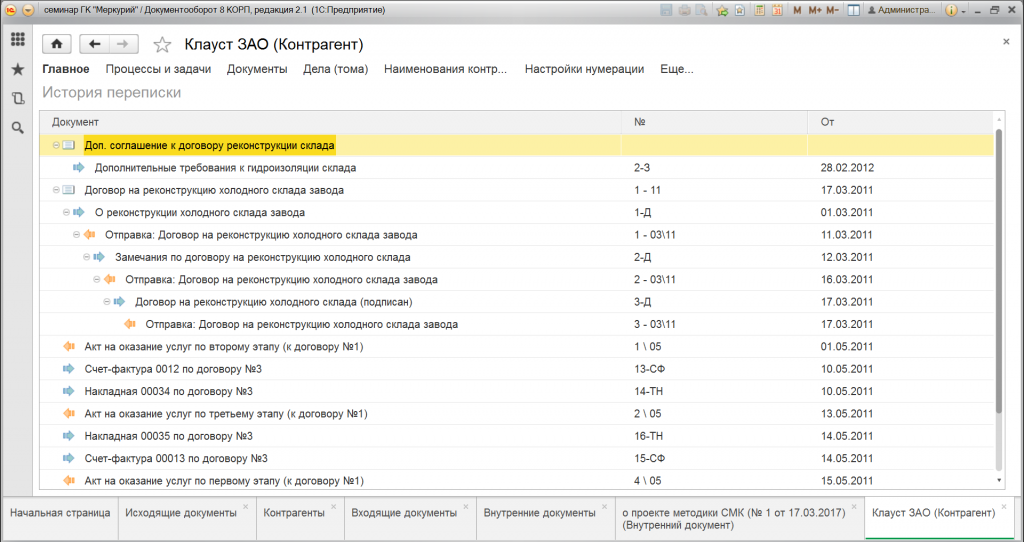Close the Контрагенты tab
This screenshot has height=542, width=1024.
click(333, 506)
